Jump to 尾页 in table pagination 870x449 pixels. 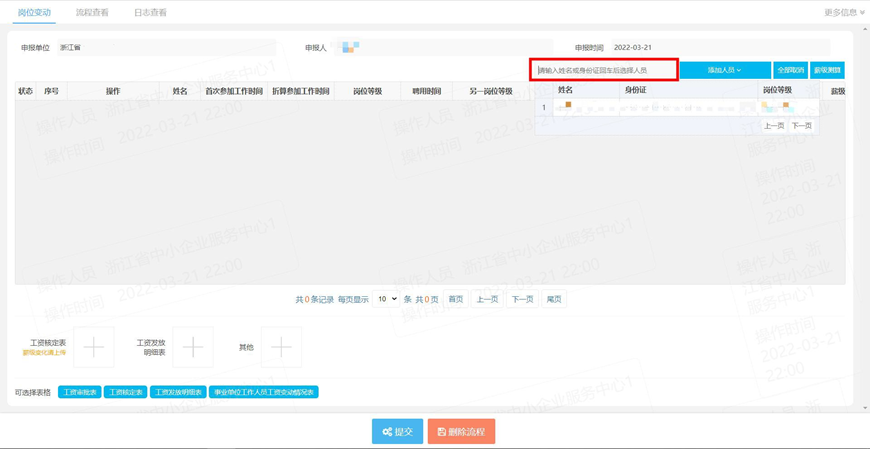554,299
